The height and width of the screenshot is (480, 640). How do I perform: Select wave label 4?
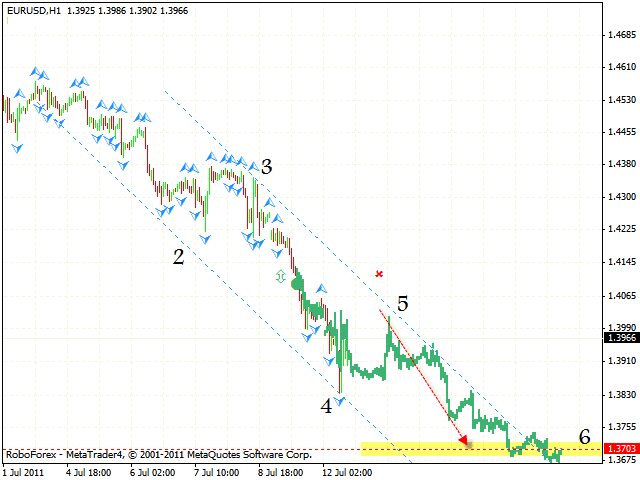coord(326,406)
